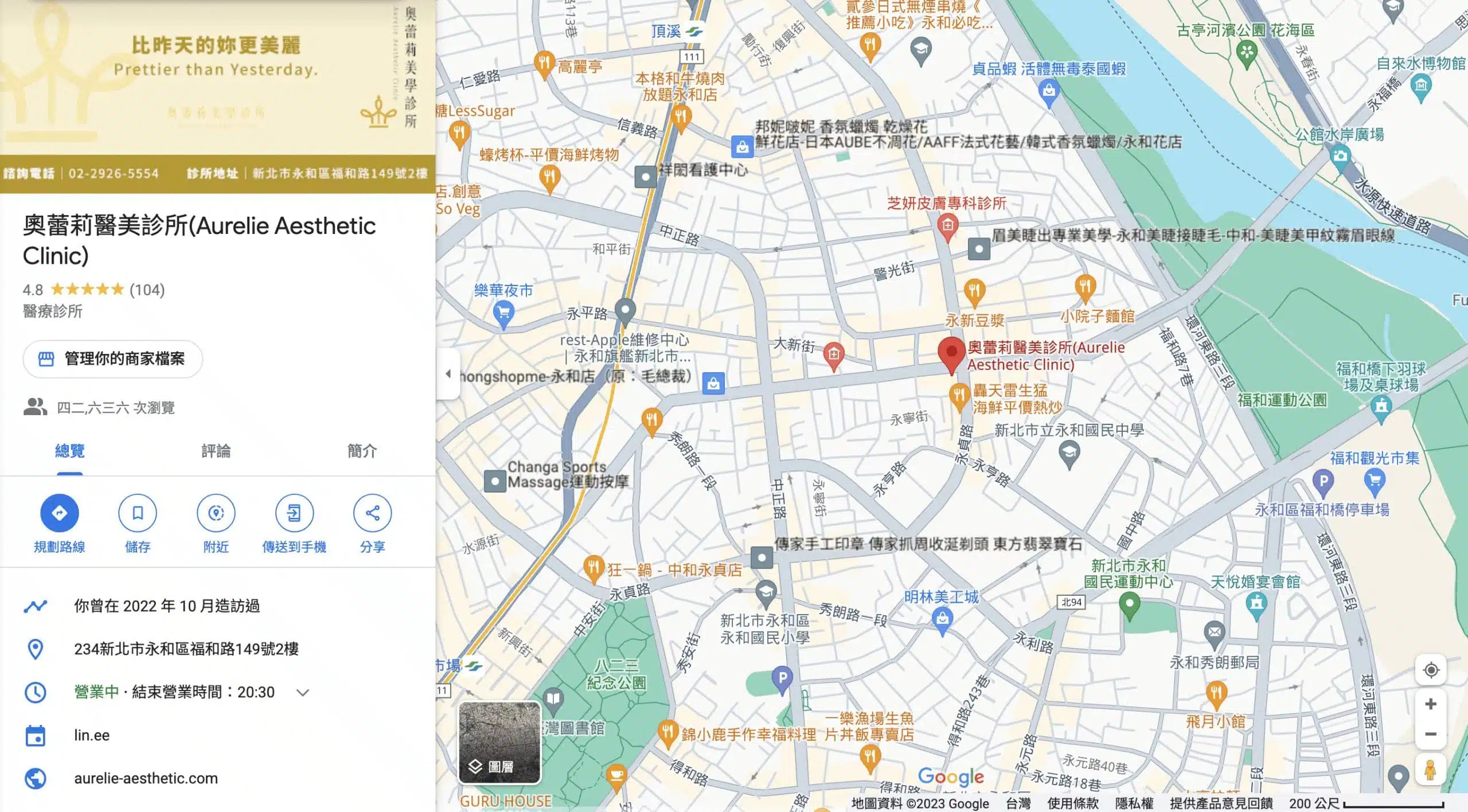This screenshot has height=812, width=1468.
Task: Open the aurelie-aesthetic.com website link
Action: pyautogui.click(x=146, y=778)
